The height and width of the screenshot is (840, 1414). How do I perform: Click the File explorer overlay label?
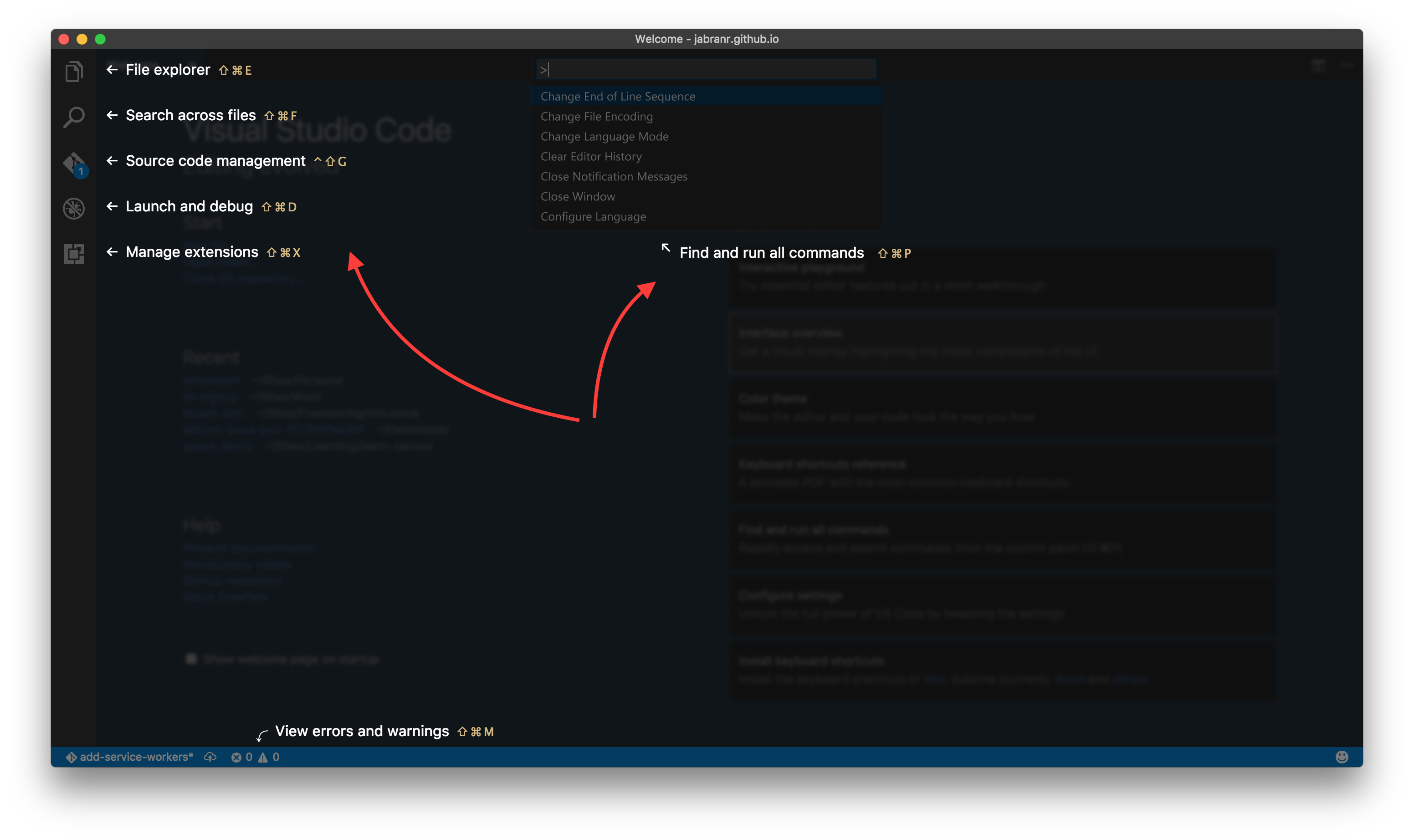coord(168,70)
